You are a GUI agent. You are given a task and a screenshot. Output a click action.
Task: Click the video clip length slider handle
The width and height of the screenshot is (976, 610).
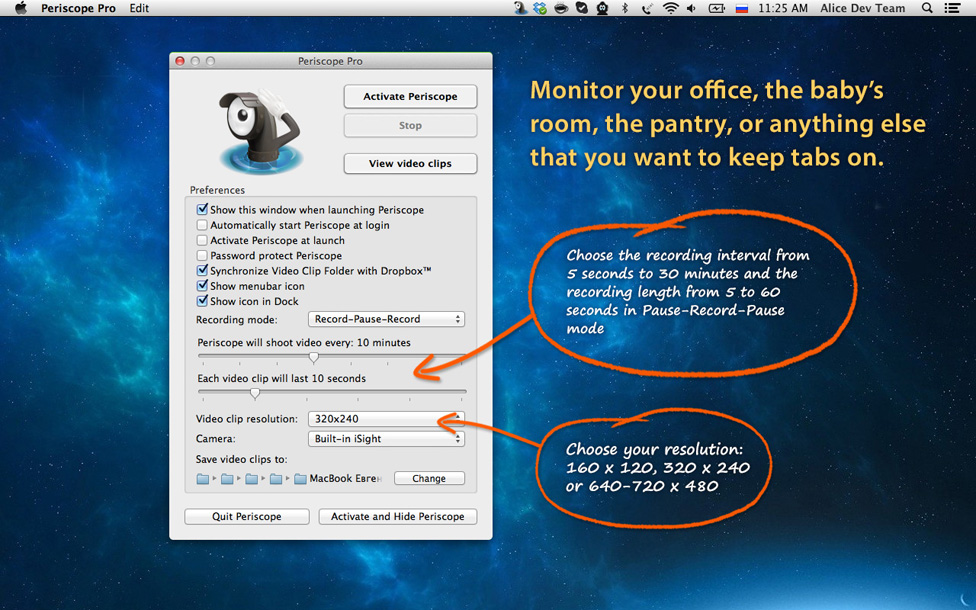point(255,393)
